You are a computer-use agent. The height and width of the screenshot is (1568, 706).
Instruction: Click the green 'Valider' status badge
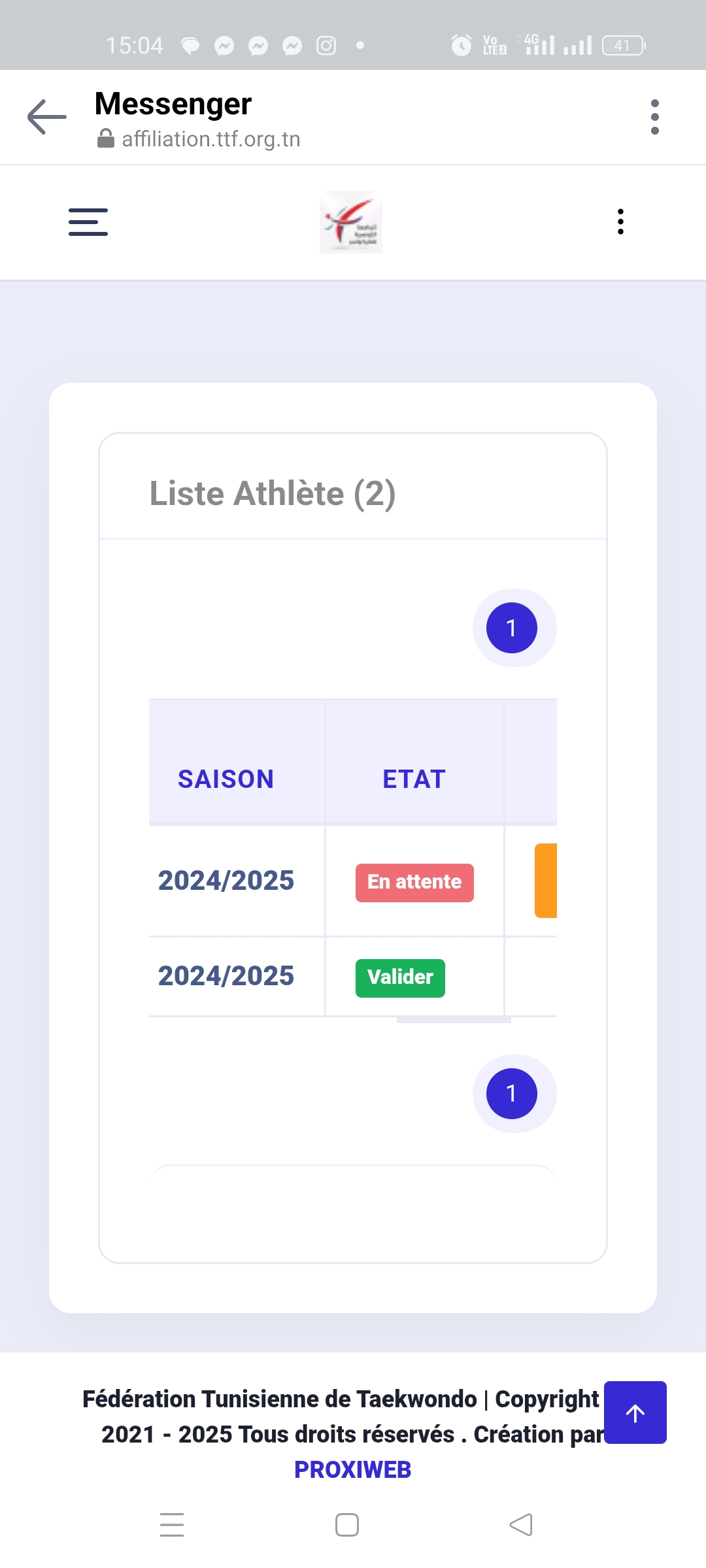pyautogui.click(x=400, y=978)
